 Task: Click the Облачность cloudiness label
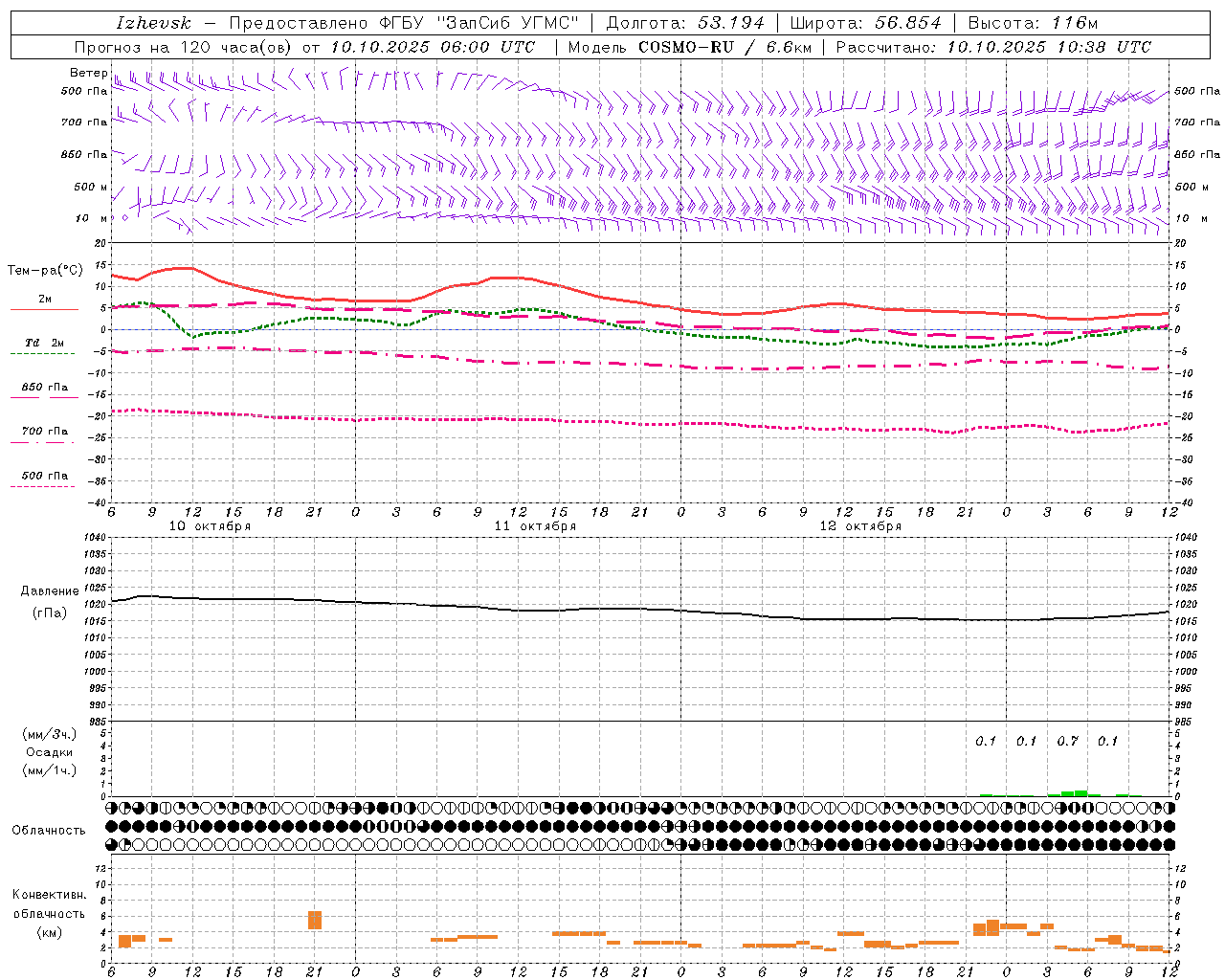coord(49,830)
